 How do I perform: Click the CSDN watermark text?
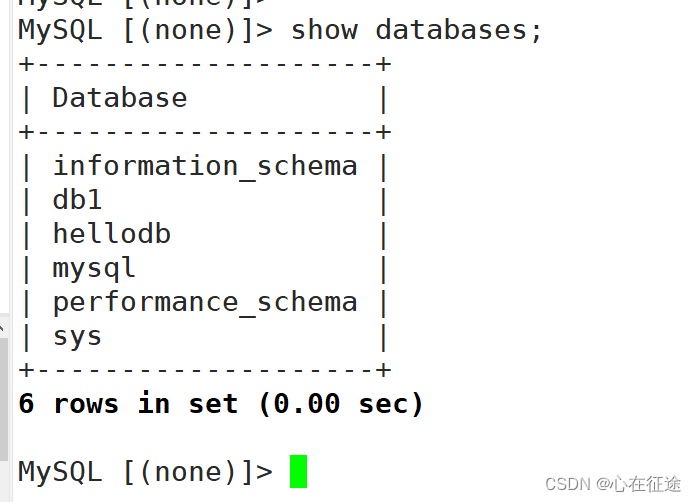(x=568, y=484)
